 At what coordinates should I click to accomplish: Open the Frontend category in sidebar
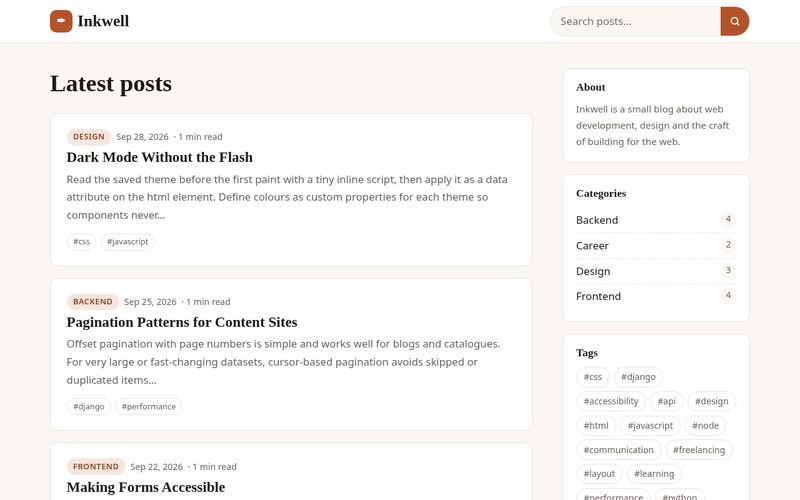click(656, 296)
